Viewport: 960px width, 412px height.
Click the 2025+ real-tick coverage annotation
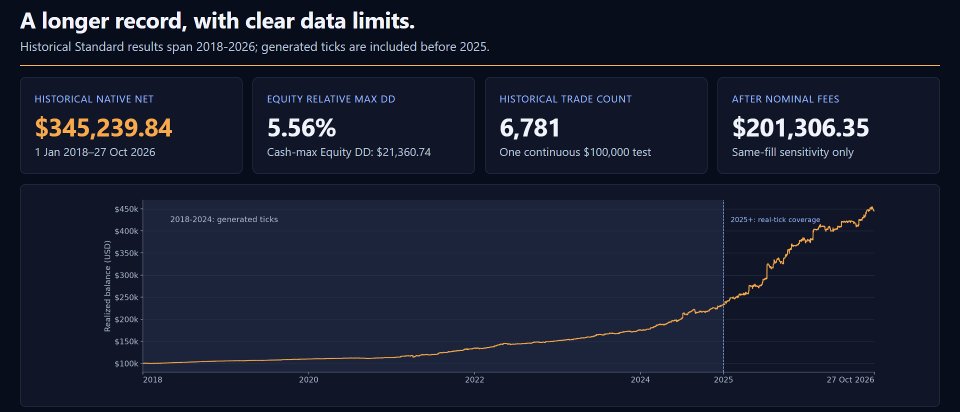(775, 220)
